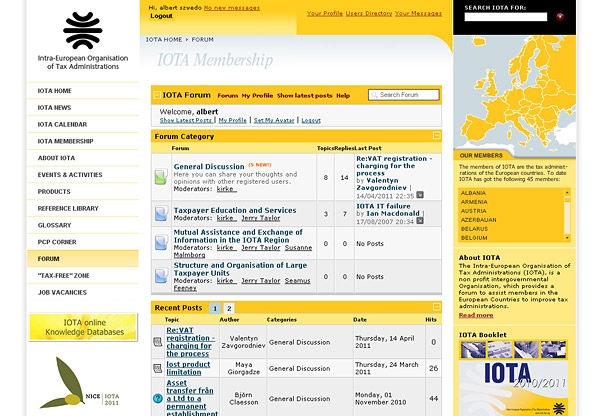Click the magnifier icon in Search Forum box
This screenshot has height=416, width=604.
[x=374, y=95]
